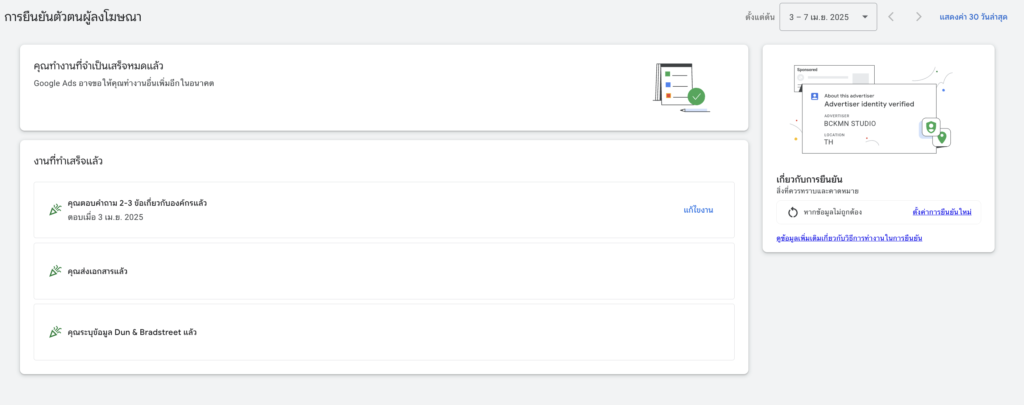The width and height of the screenshot is (1024, 405).
Task: Click the แสดงค่า 30 วันล่าสุด link
Action: click(977, 17)
